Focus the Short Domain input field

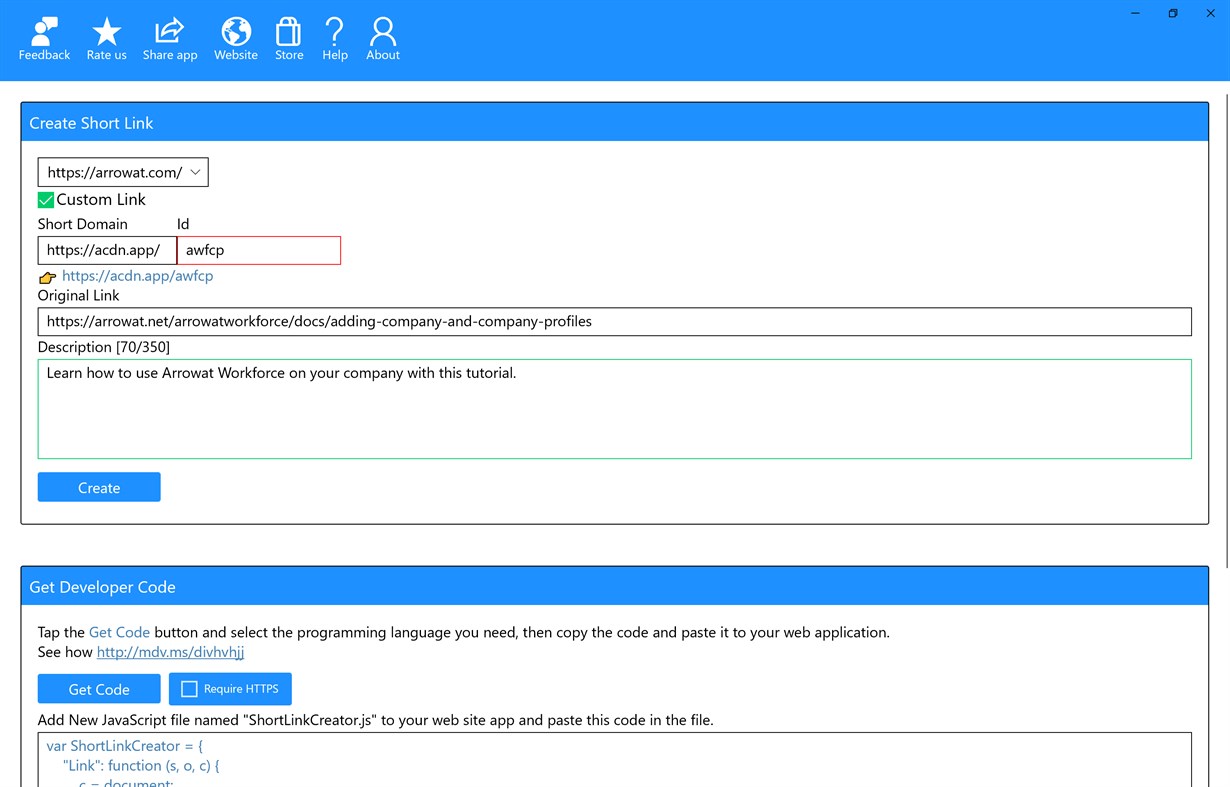[107, 250]
